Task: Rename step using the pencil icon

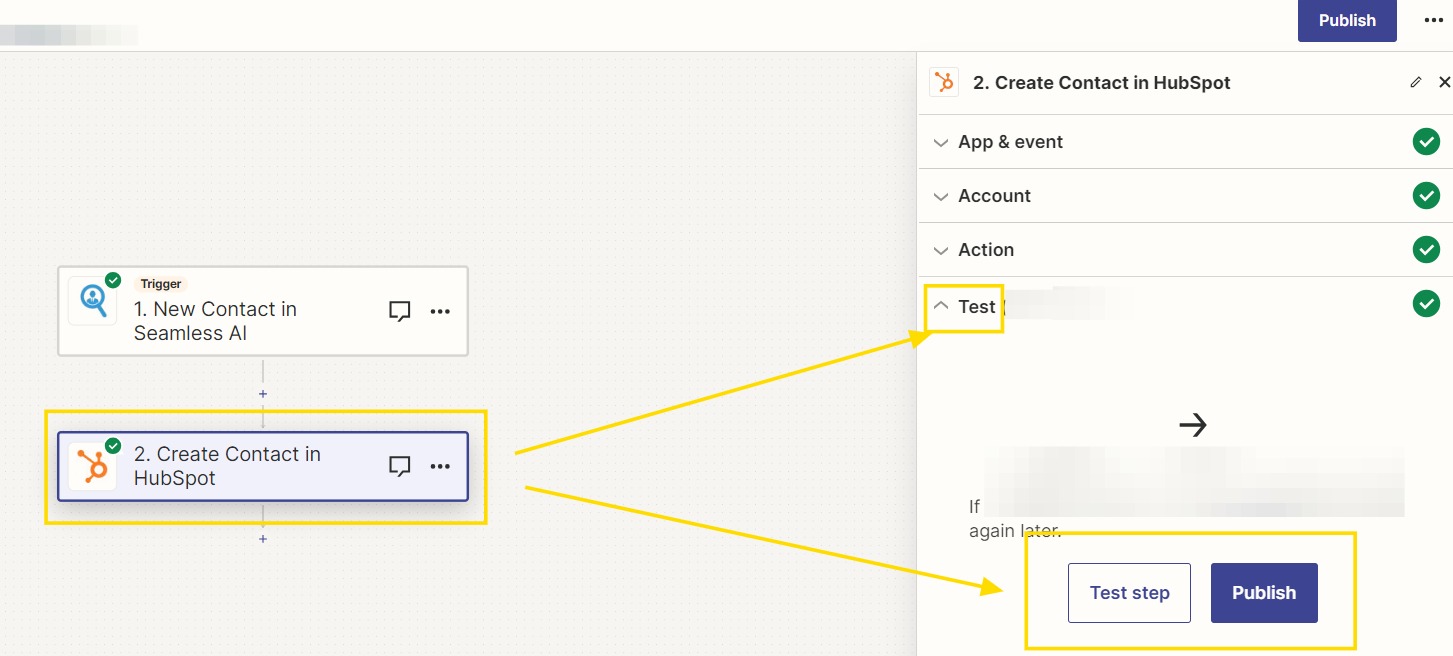Action: [1416, 82]
